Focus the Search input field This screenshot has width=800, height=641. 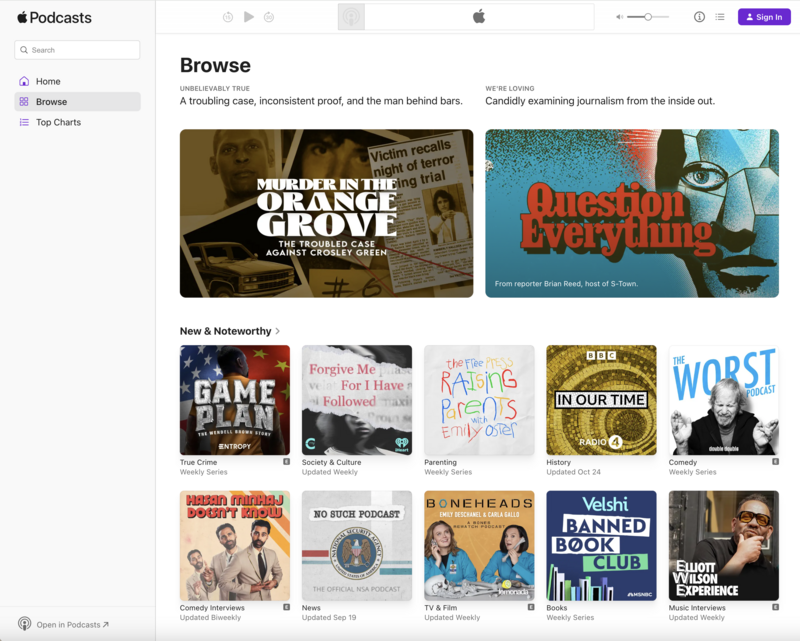tap(77, 50)
